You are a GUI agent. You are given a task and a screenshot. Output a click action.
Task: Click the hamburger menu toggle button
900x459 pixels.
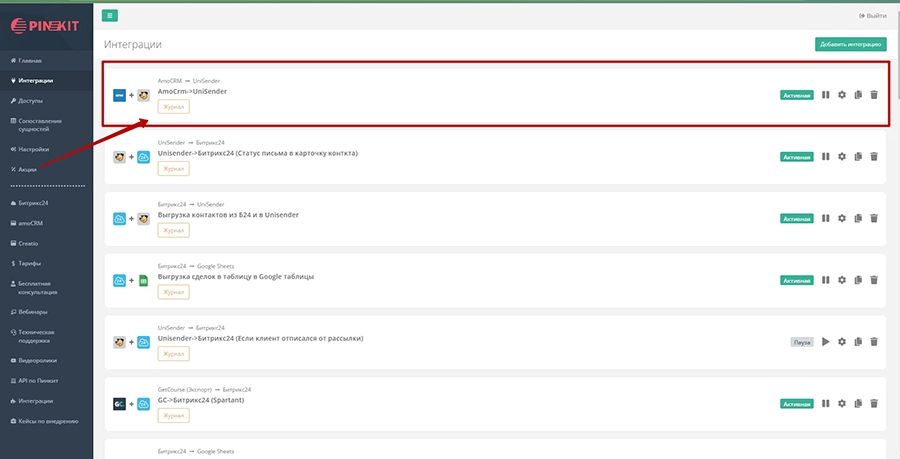coord(110,15)
